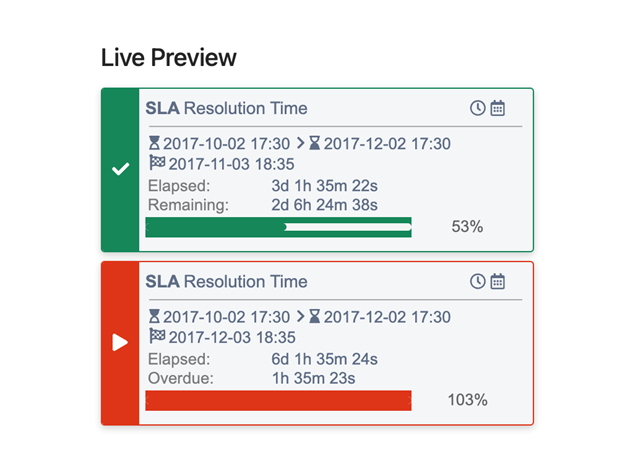Click the calendar icon in the red SLA card
This screenshot has height=470, width=625.
(498, 281)
